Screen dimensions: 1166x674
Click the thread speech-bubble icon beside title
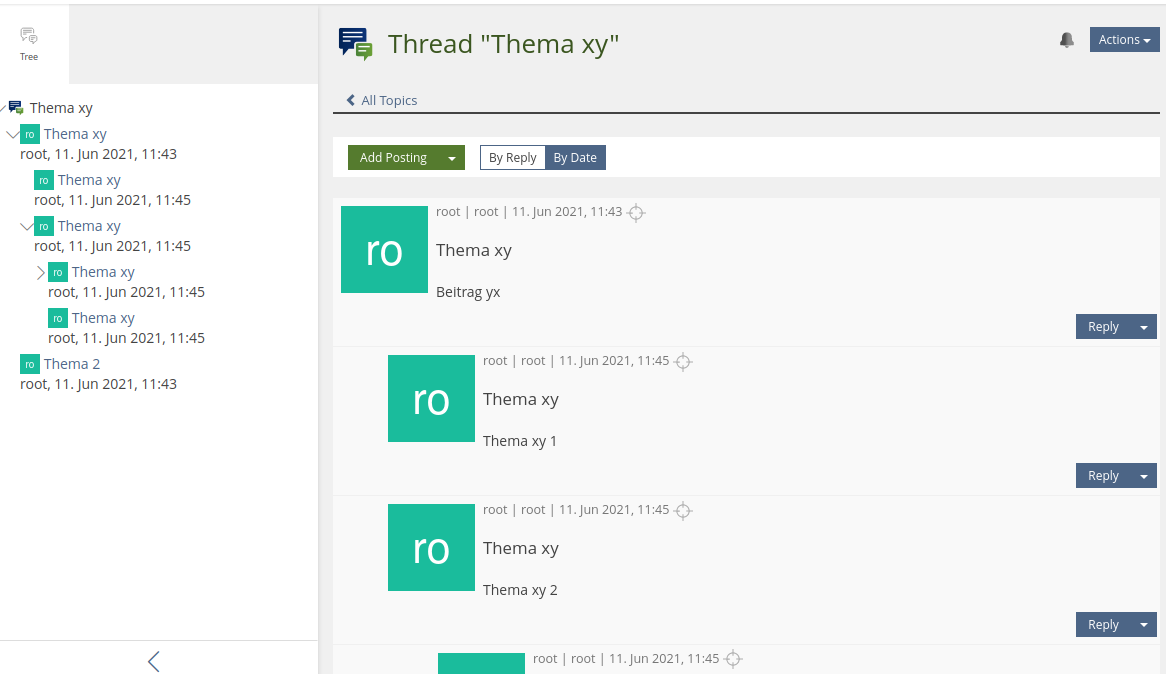[x=355, y=44]
